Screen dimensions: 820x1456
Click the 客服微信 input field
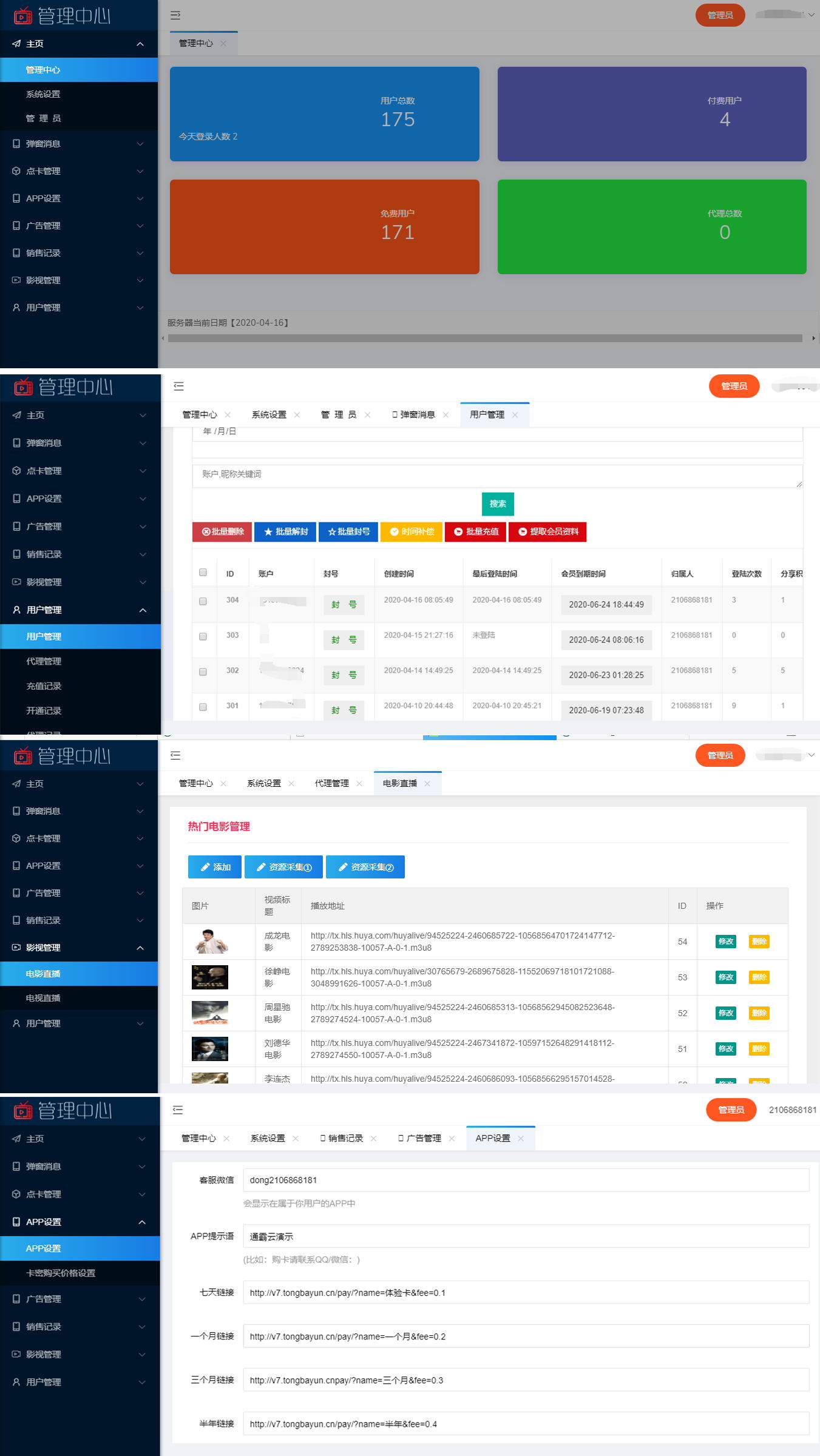click(526, 1180)
